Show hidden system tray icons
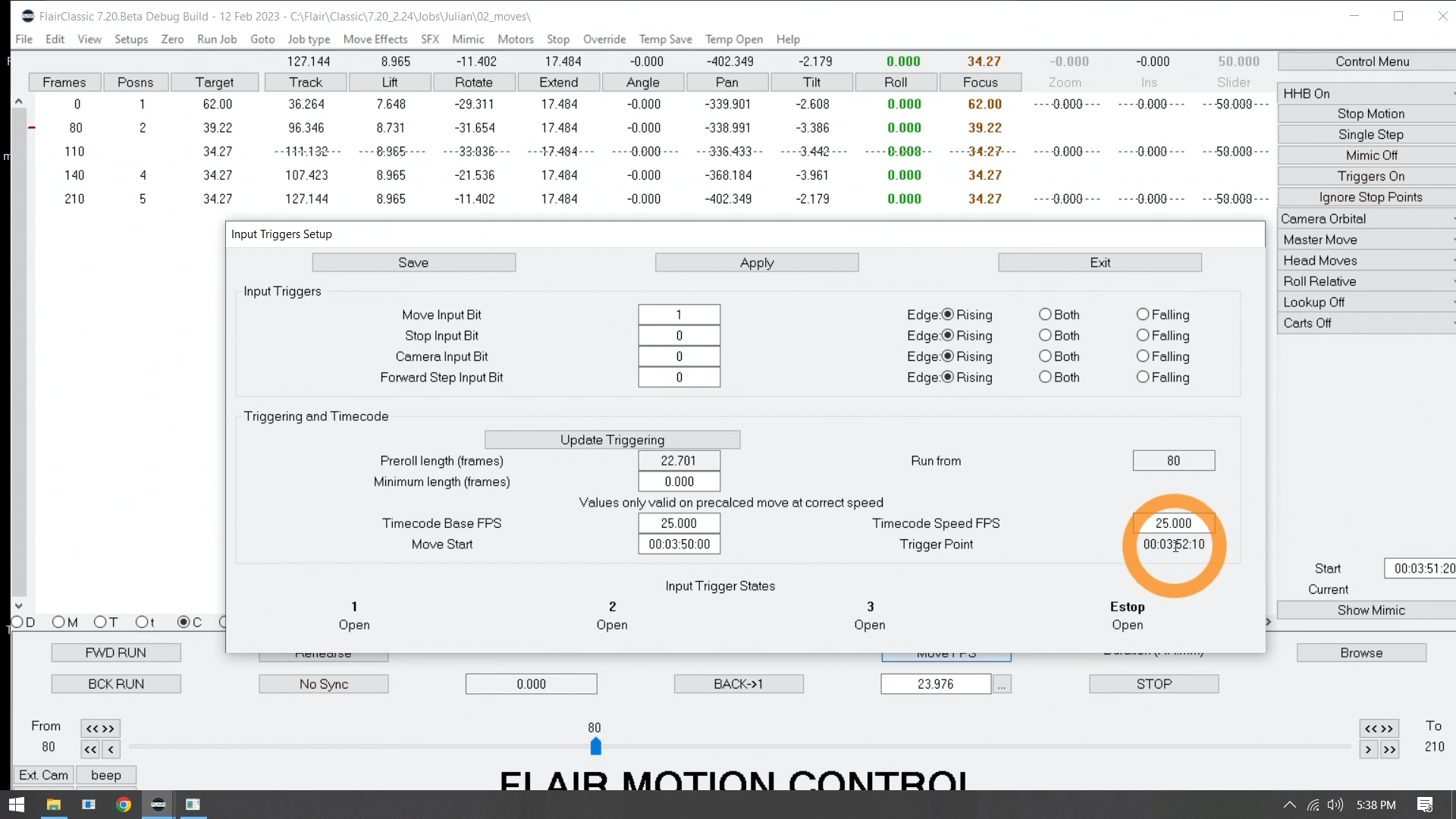Image resolution: width=1456 pixels, height=819 pixels. coord(1289,805)
